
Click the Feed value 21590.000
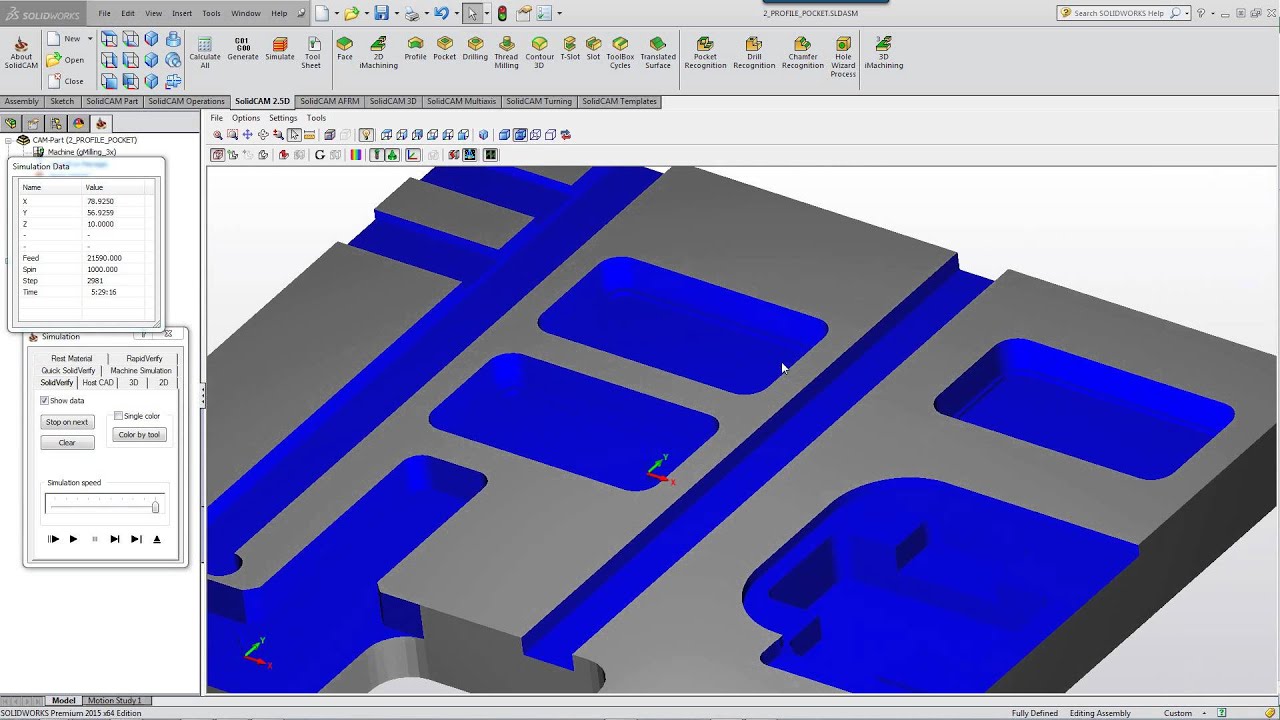pyautogui.click(x=104, y=258)
